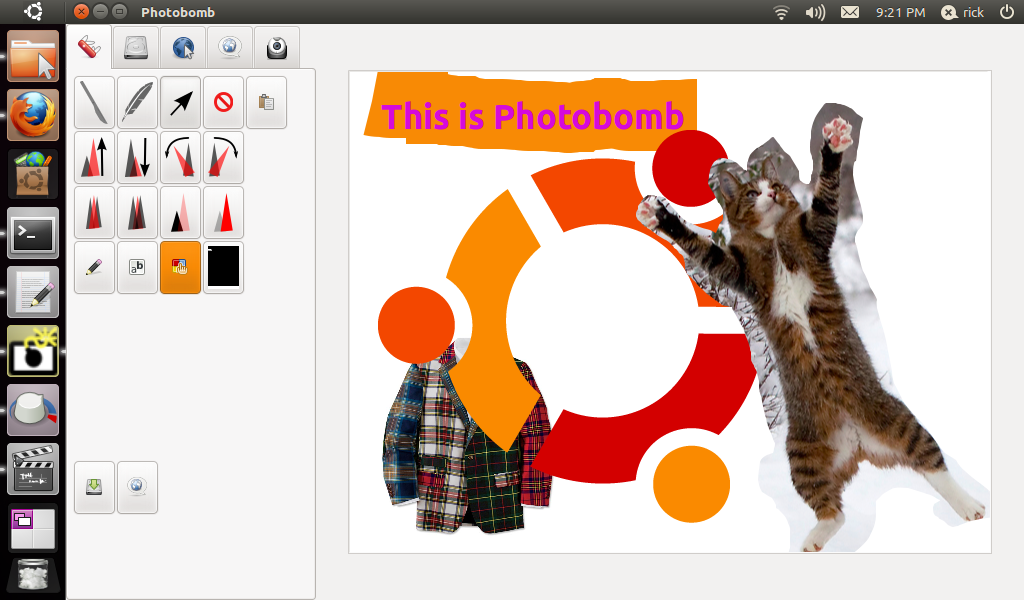The image size is (1024, 600).
Task: Click the solid red triangle opacity icon
Action: click(x=223, y=212)
